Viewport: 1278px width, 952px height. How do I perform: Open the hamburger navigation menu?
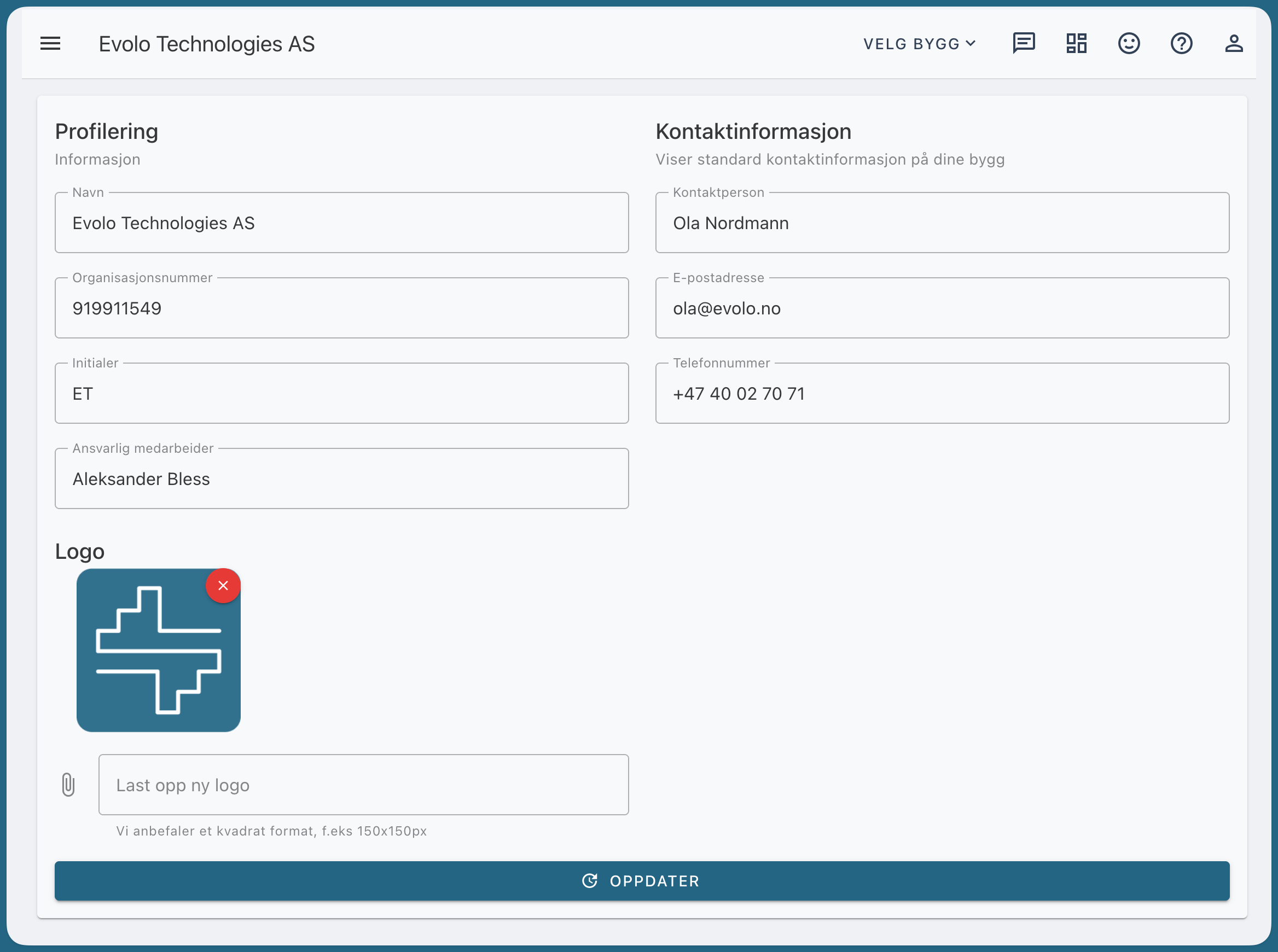(50, 44)
